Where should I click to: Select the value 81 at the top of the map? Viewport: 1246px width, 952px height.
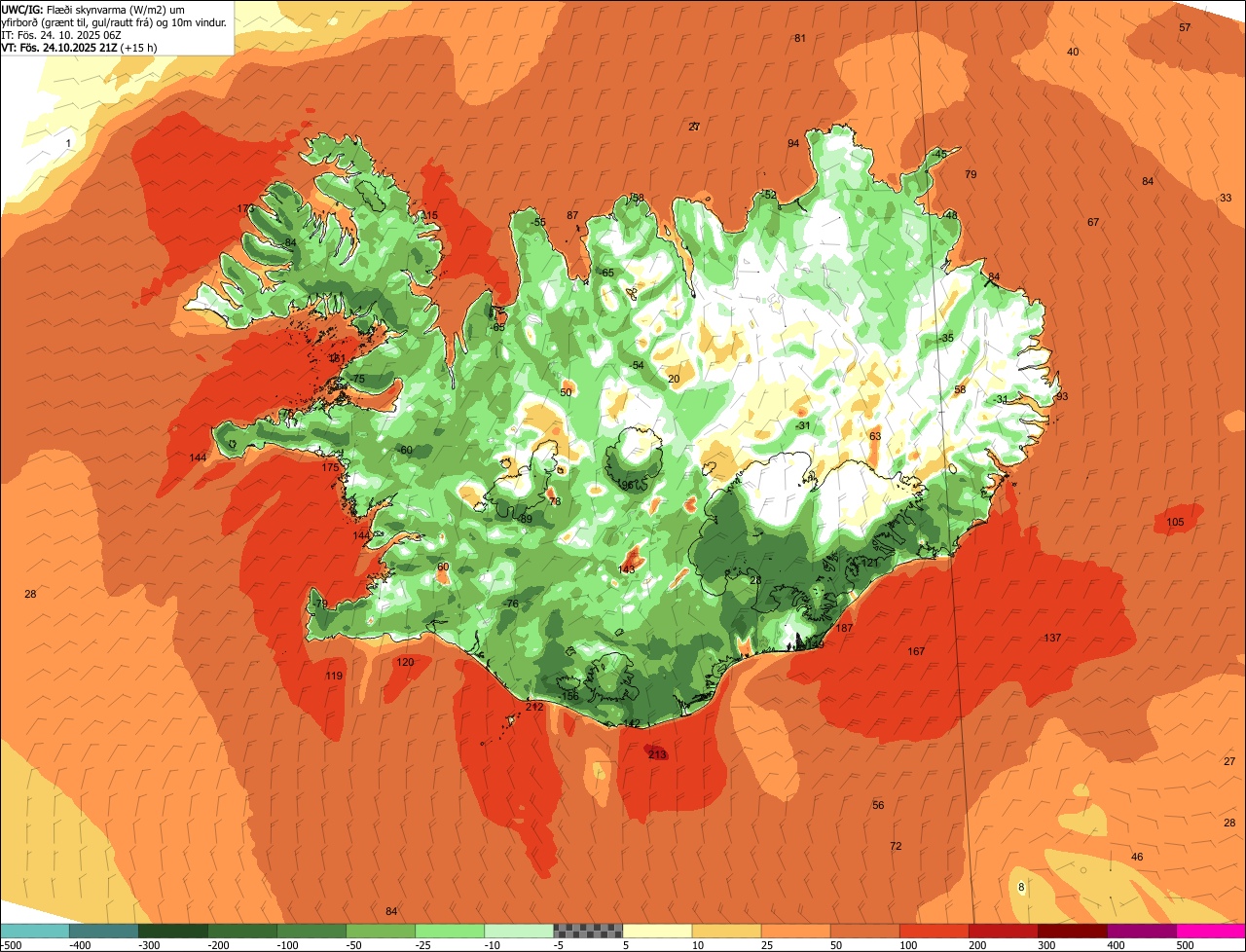pyautogui.click(x=800, y=38)
